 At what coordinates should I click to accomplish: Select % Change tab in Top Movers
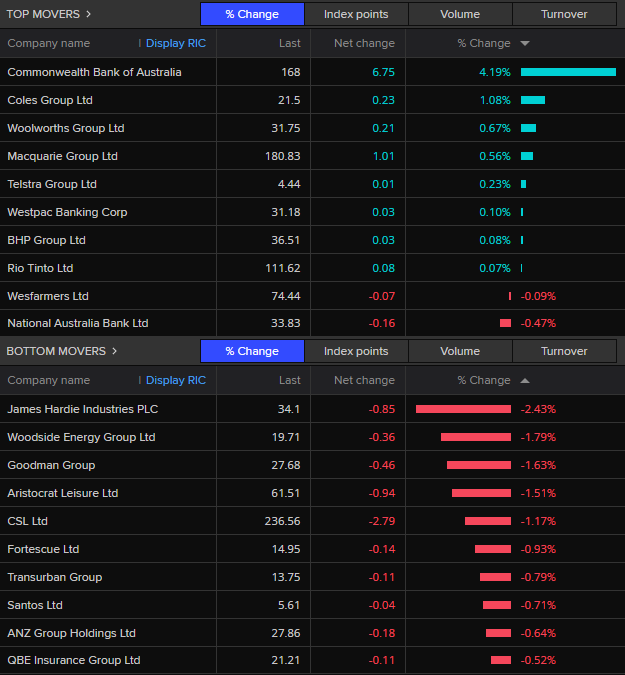point(252,14)
